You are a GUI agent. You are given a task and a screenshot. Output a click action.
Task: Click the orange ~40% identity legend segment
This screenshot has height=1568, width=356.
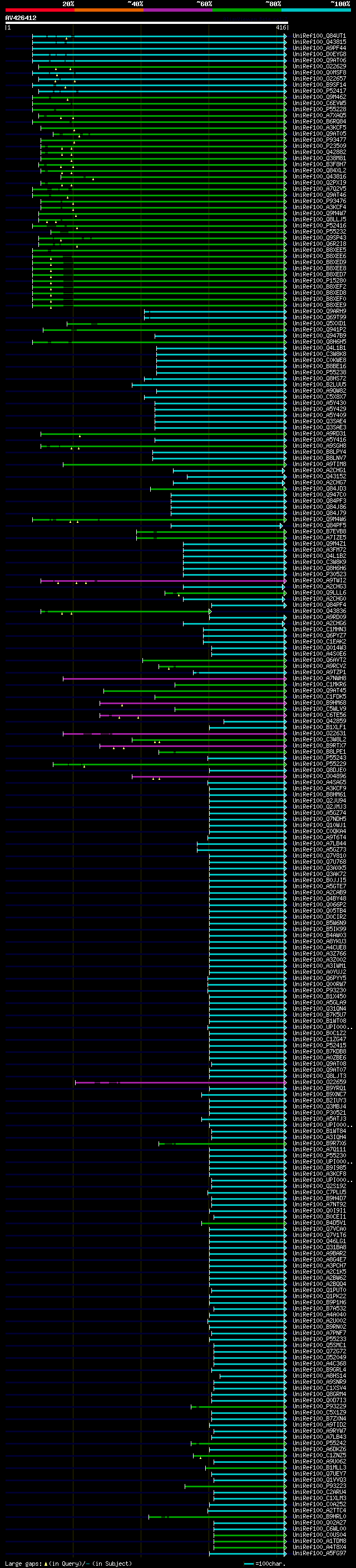[x=109, y=11]
